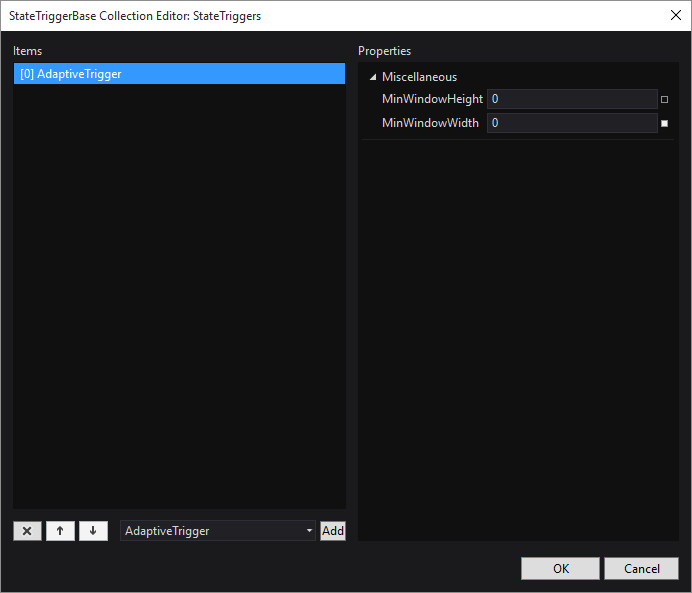Open the MinWindowWidth property marker square

click(664, 124)
